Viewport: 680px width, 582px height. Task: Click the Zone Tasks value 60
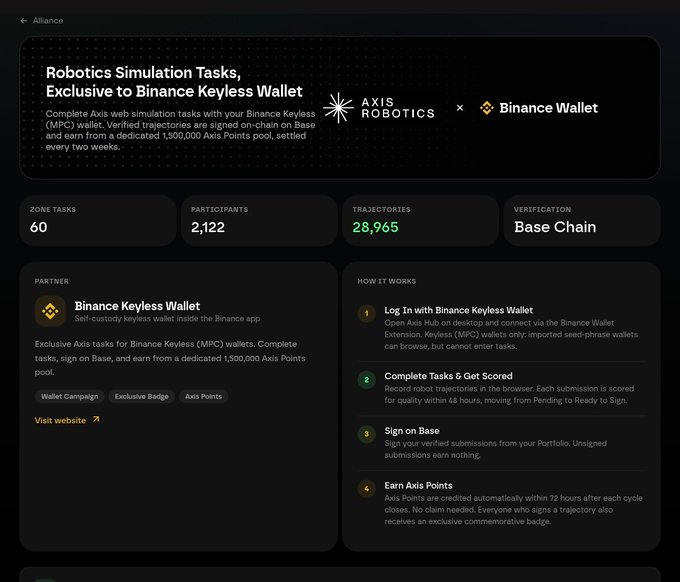point(39,227)
